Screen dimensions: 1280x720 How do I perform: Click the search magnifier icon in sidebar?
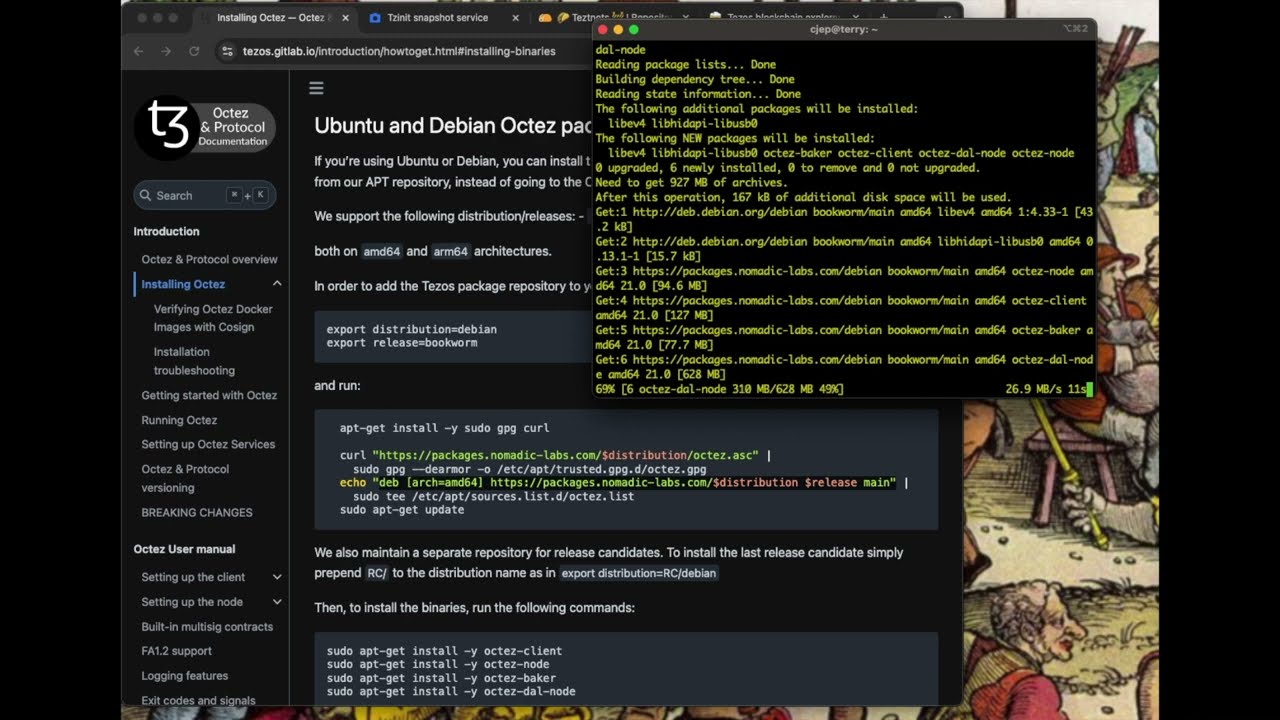pos(146,196)
